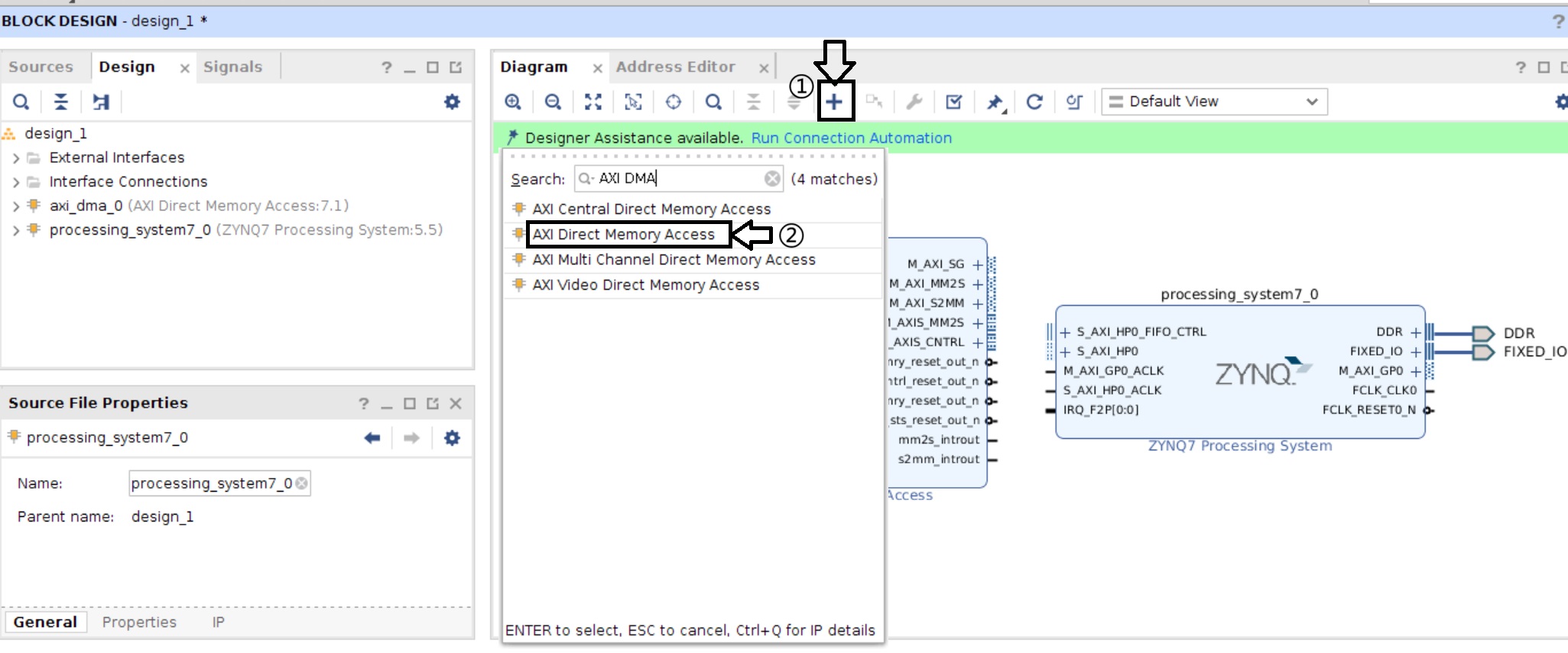Image resolution: width=1568 pixels, height=653 pixels.
Task: Select the General tab at the bottom
Action: click(45, 622)
